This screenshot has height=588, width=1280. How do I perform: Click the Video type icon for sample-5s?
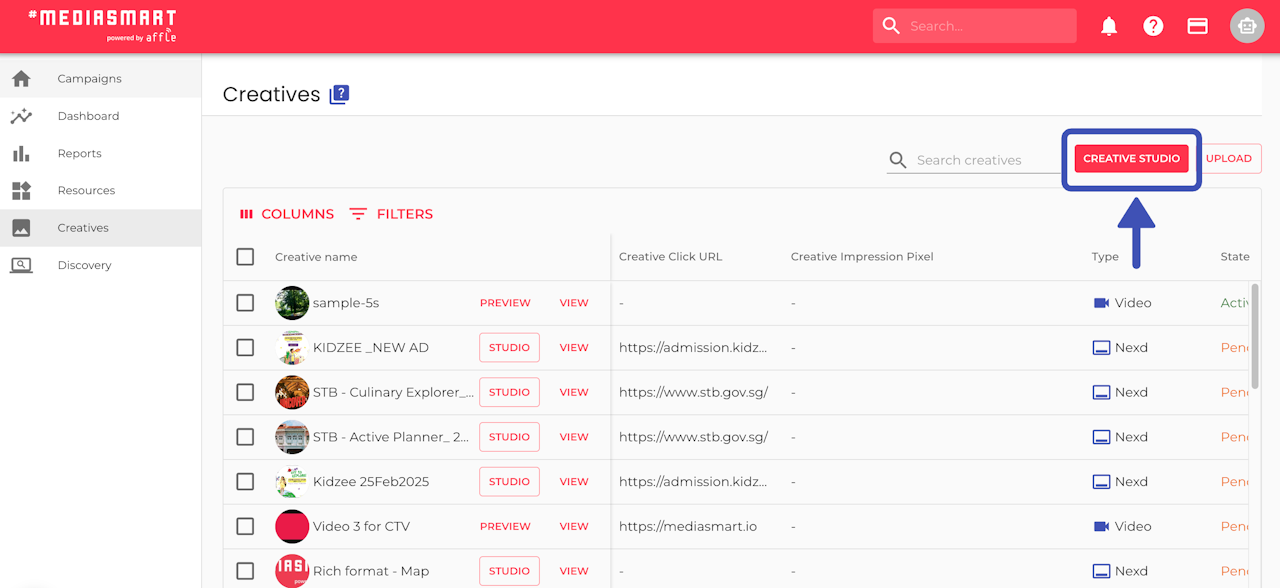(x=1101, y=303)
